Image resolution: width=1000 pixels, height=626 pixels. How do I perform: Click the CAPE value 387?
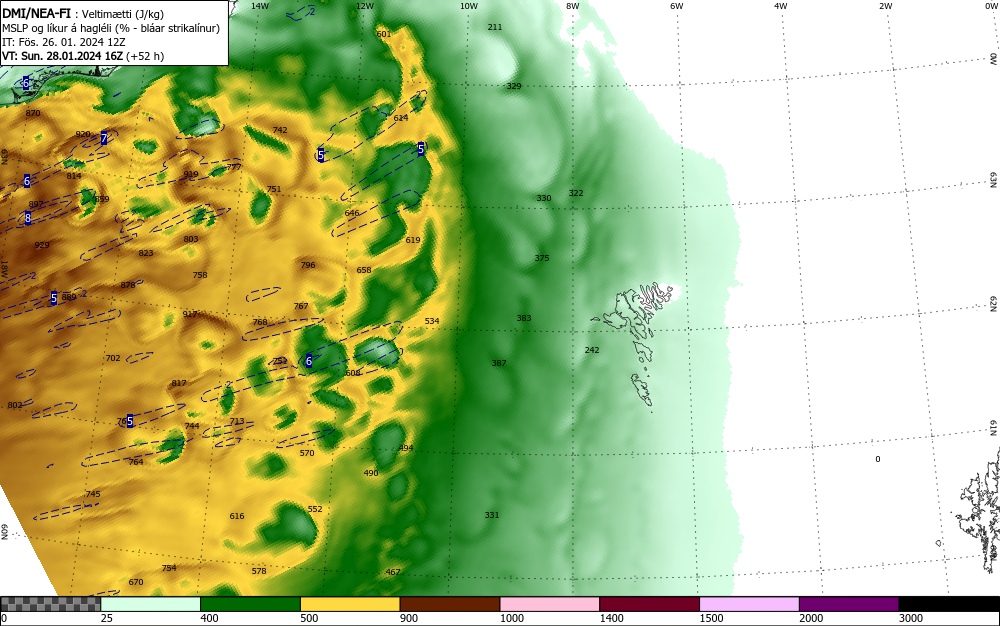pyautogui.click(x=499, y=363)
